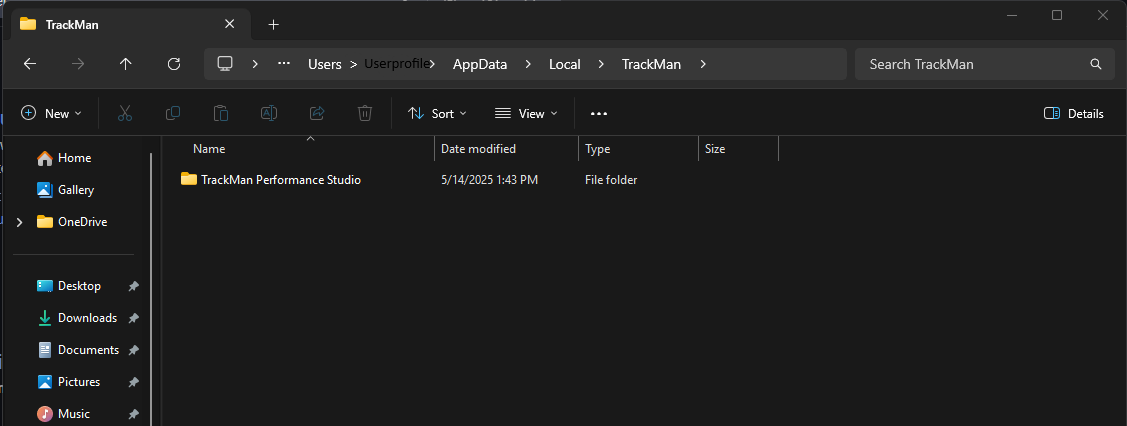Unpin Documents using its pin icon
The image size is (1127, 426).
[x=133, y=350]
